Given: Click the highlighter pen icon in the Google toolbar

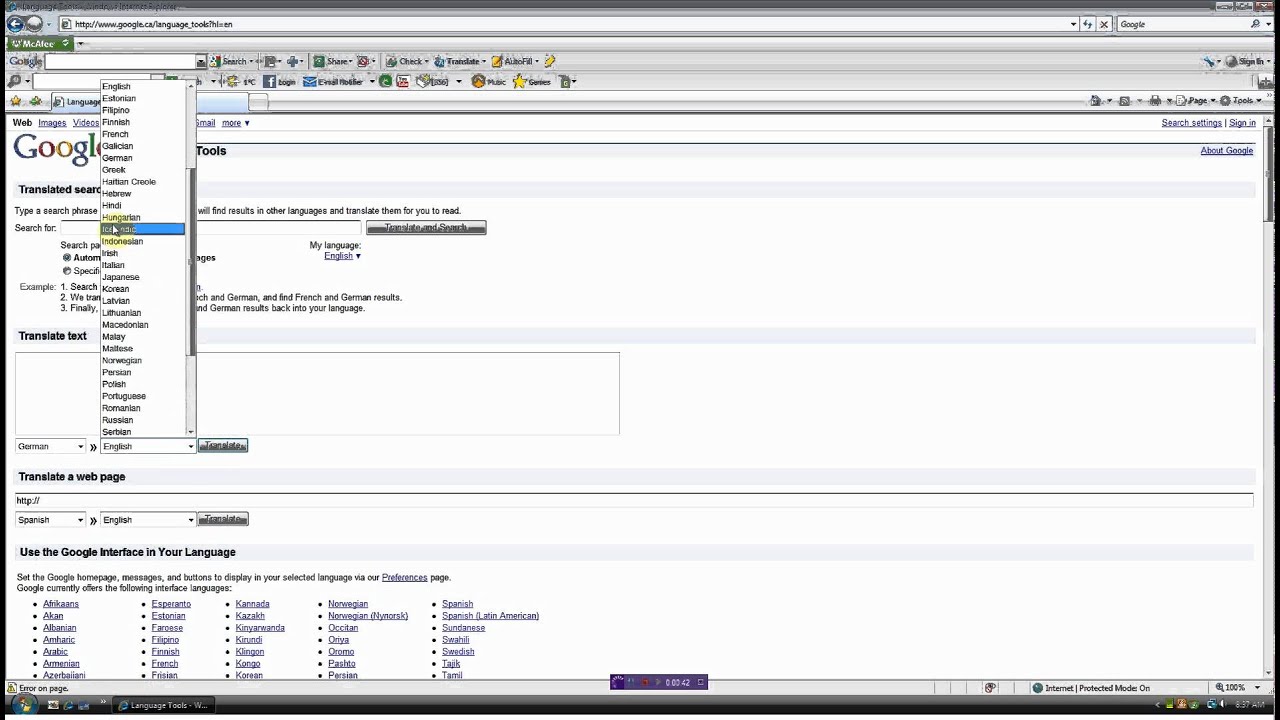Looking at the screenshot, I should [x=550, y=61].
